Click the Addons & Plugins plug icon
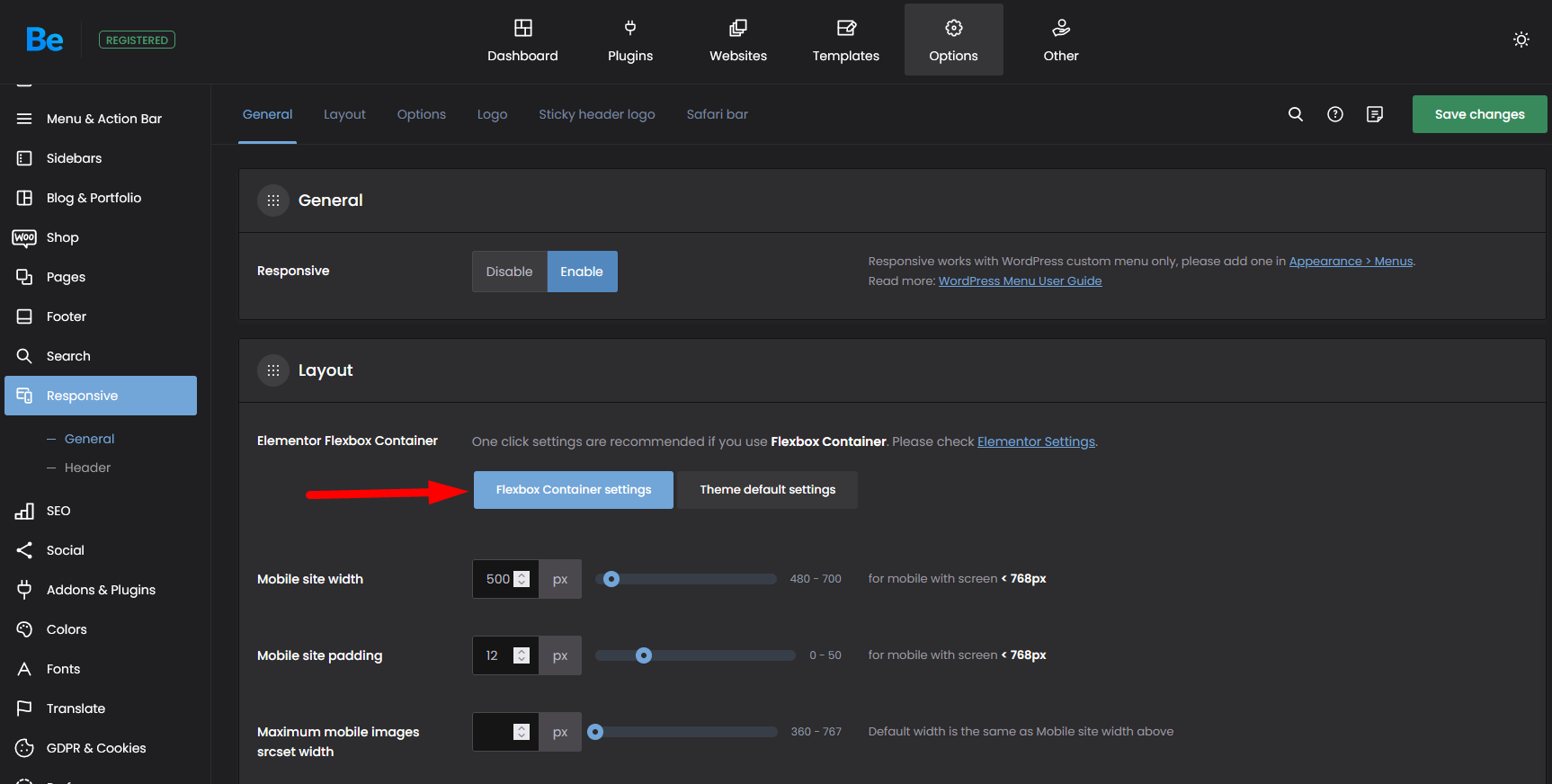This screenshot has width=1552, height=784. (x=24, y=590)
